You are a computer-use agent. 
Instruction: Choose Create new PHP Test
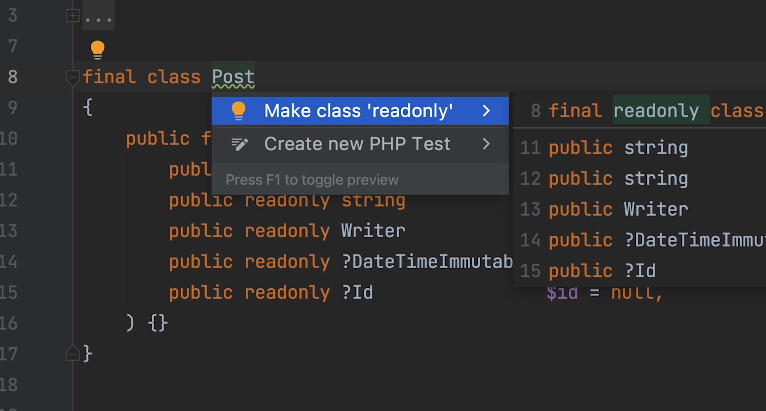tap(360, 144)
